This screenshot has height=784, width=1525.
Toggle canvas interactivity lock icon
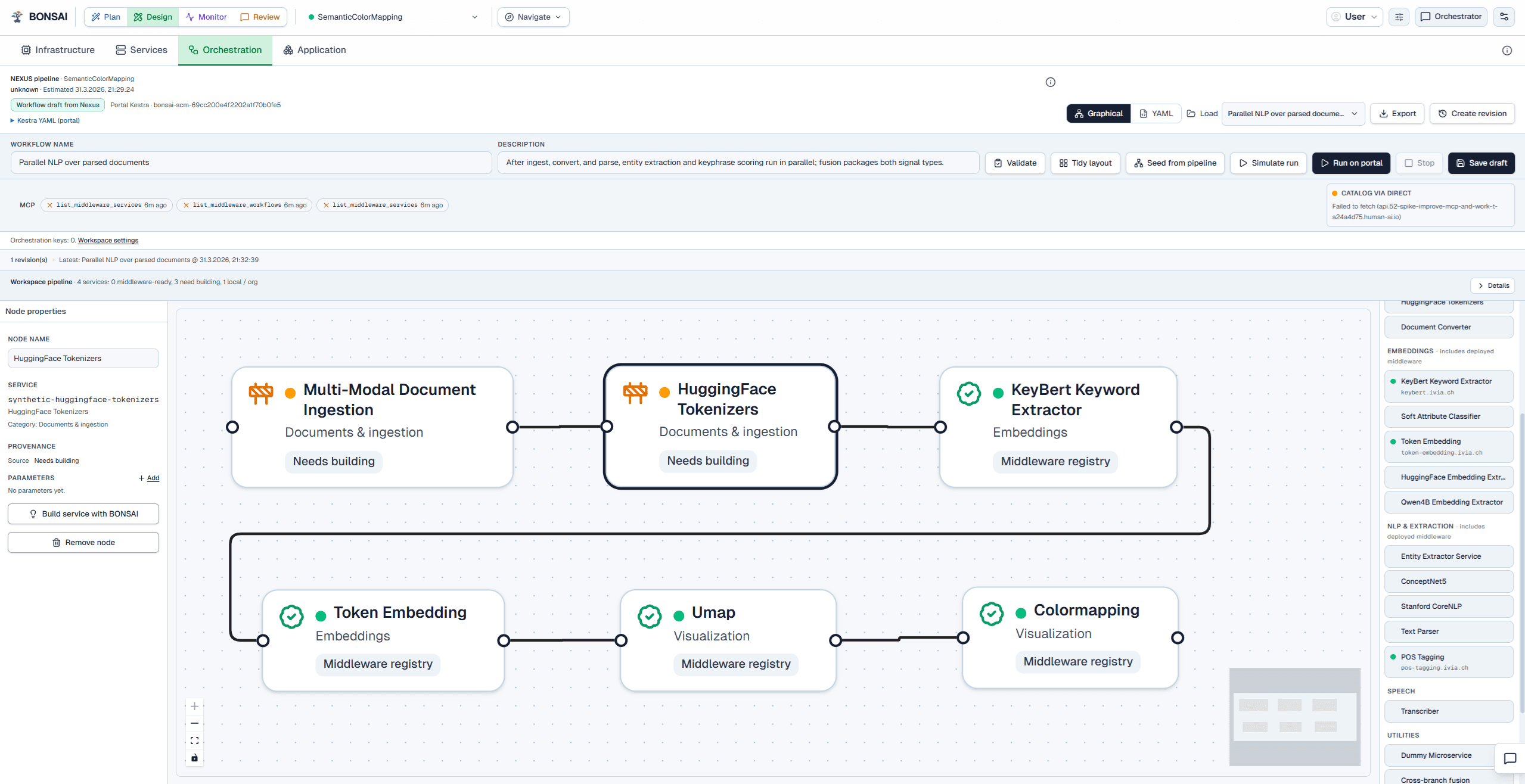point(194,758)
